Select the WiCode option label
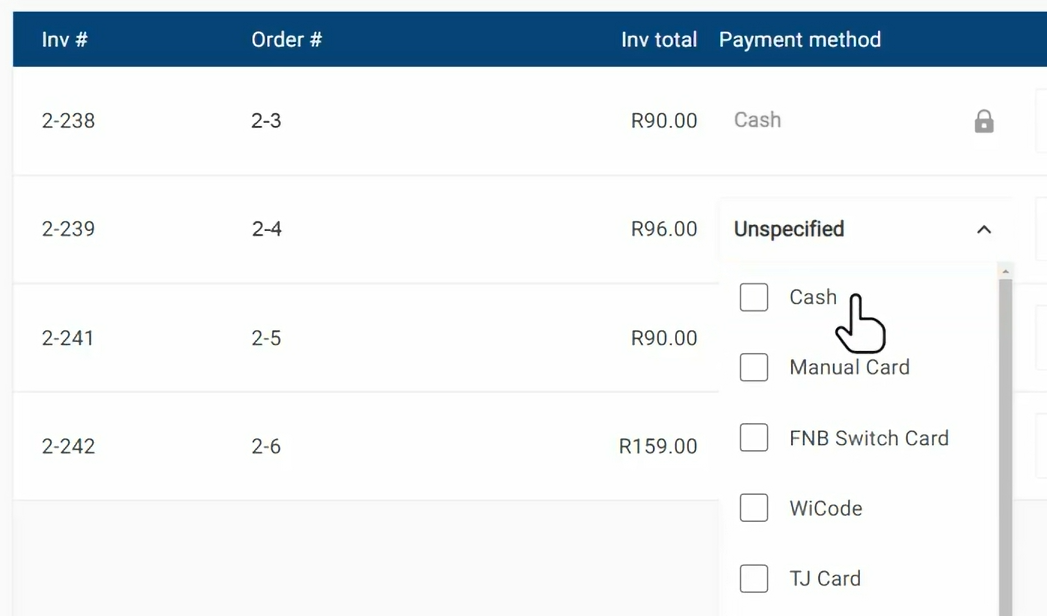 point(825,508)
